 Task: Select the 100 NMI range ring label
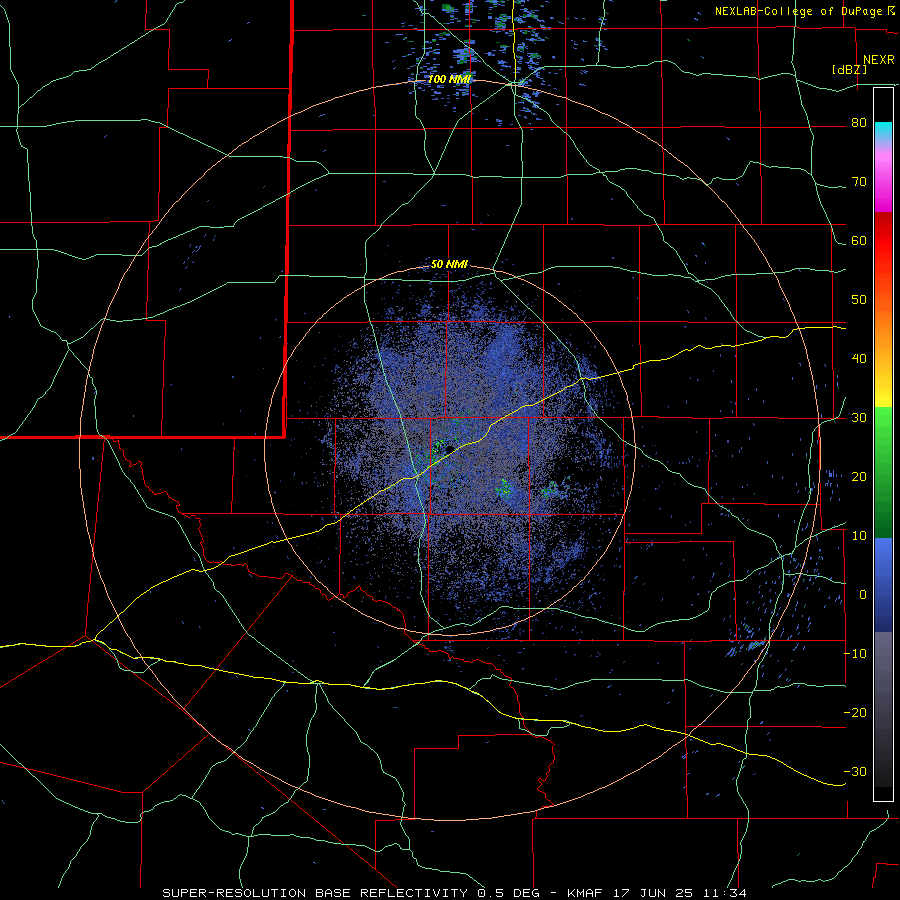[x=450, y=79]
